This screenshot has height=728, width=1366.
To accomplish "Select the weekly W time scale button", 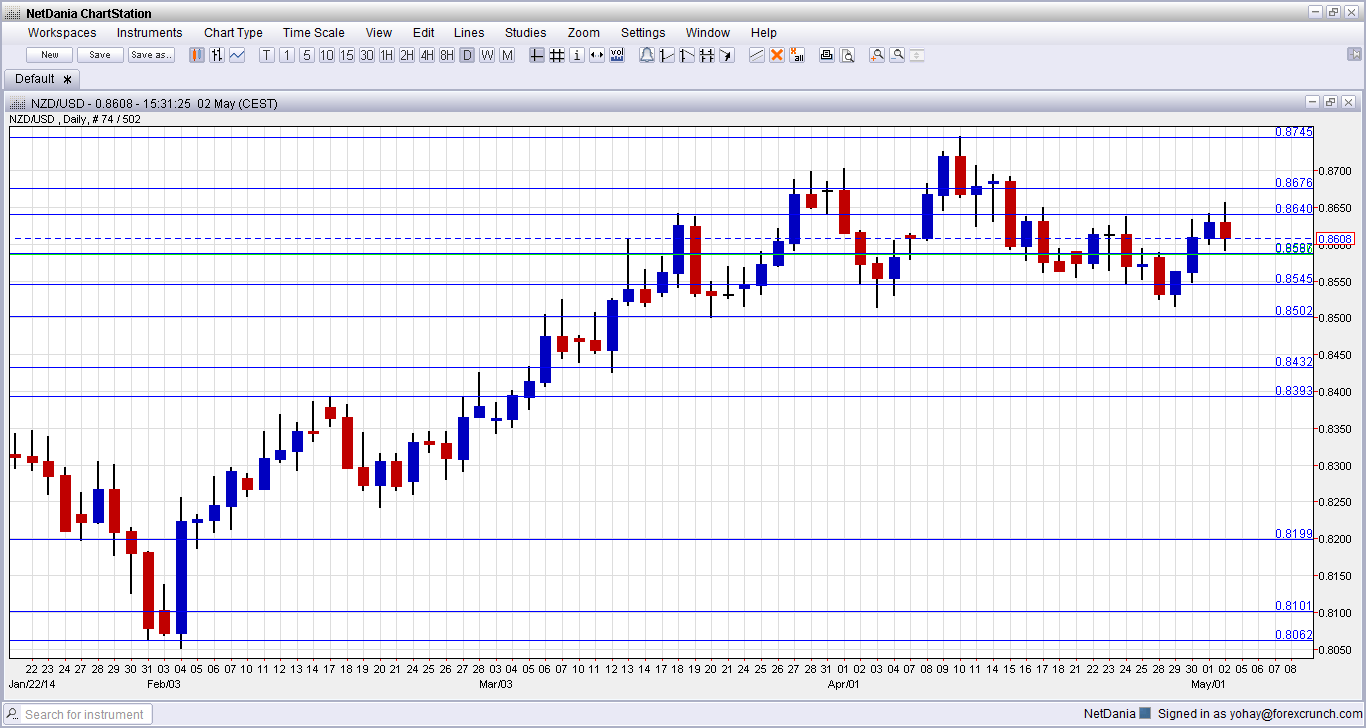I will tap(487, 55).
